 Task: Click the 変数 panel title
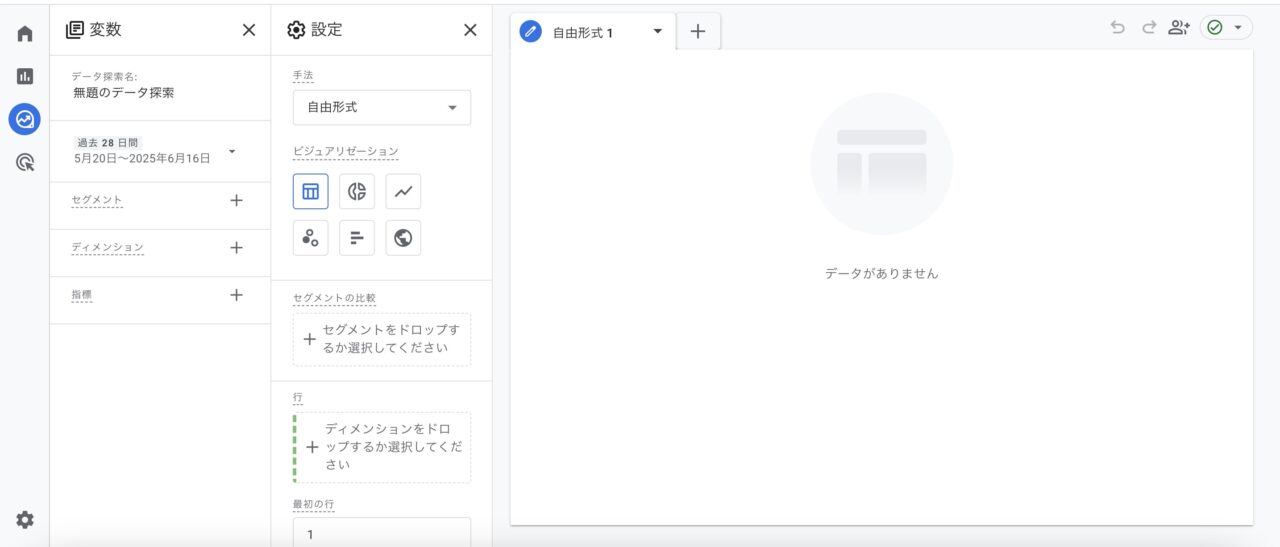[105, 30]
